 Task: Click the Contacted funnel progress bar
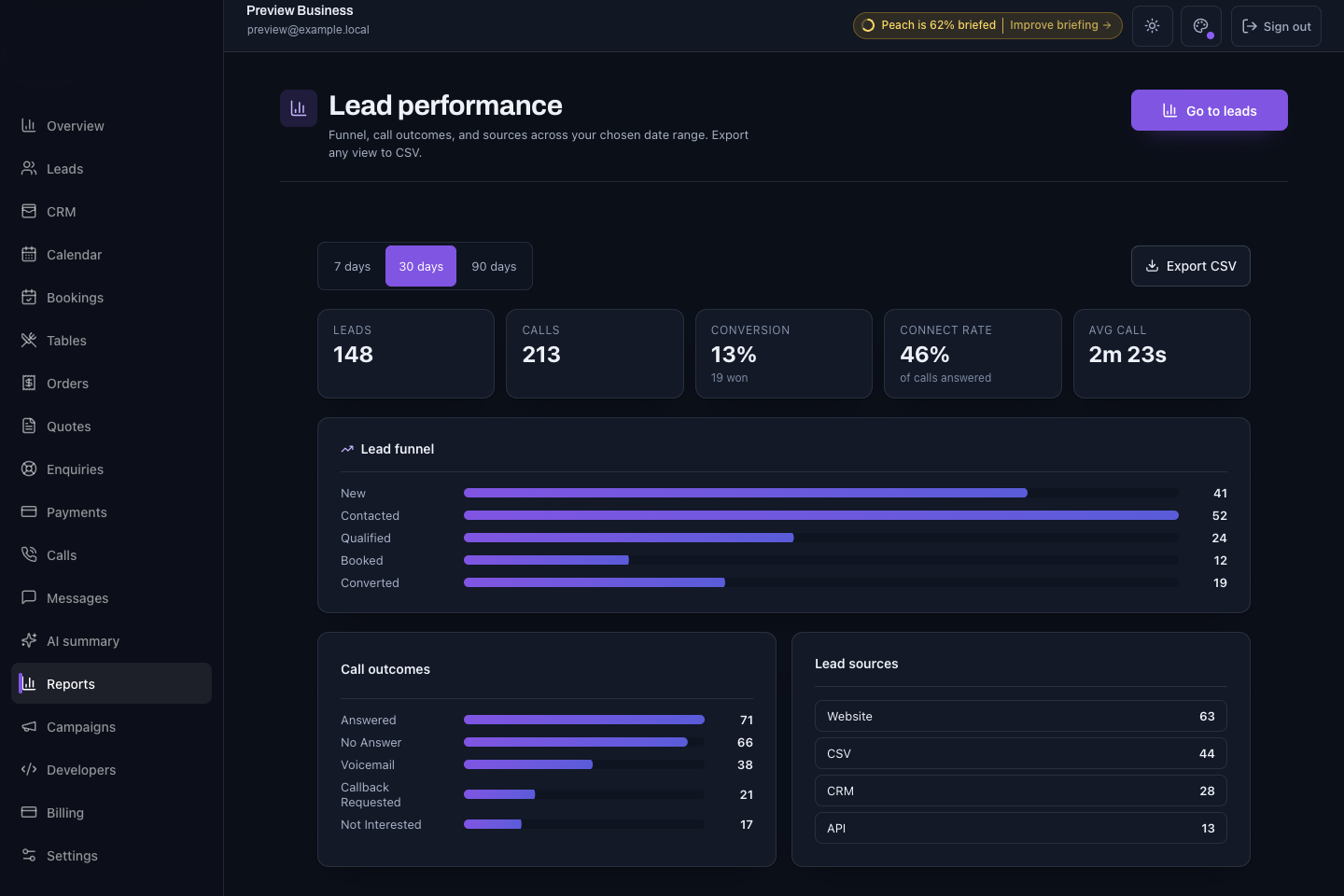[x=821, y=515]
